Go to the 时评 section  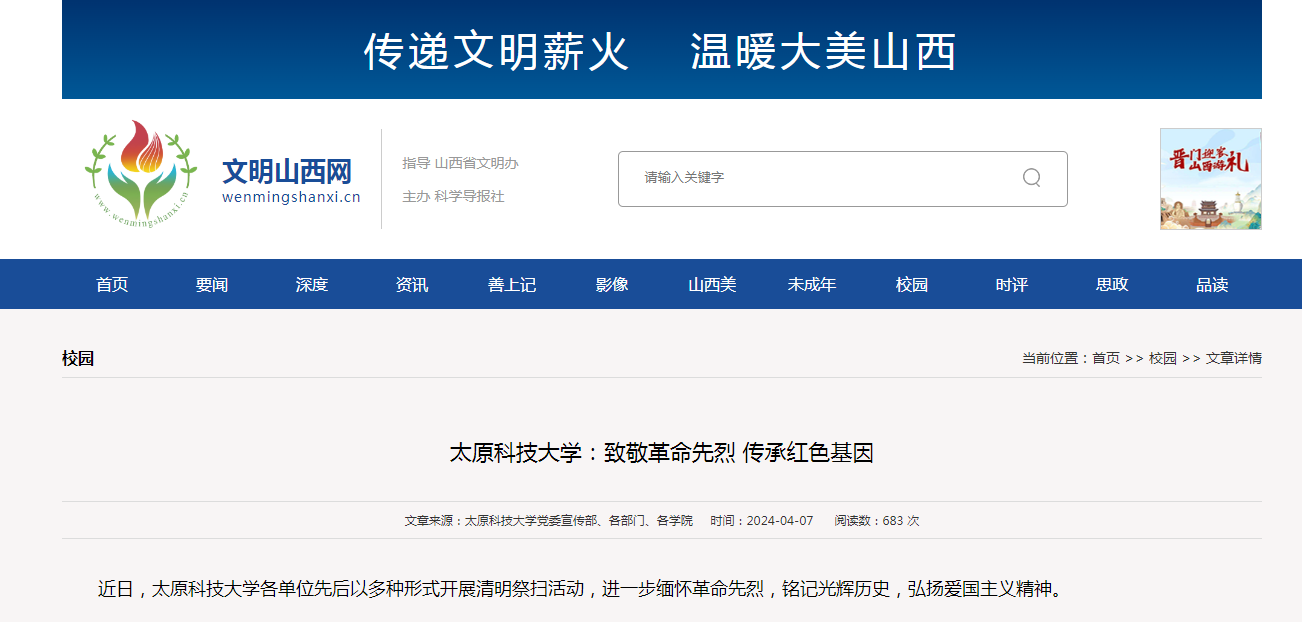1012,285
